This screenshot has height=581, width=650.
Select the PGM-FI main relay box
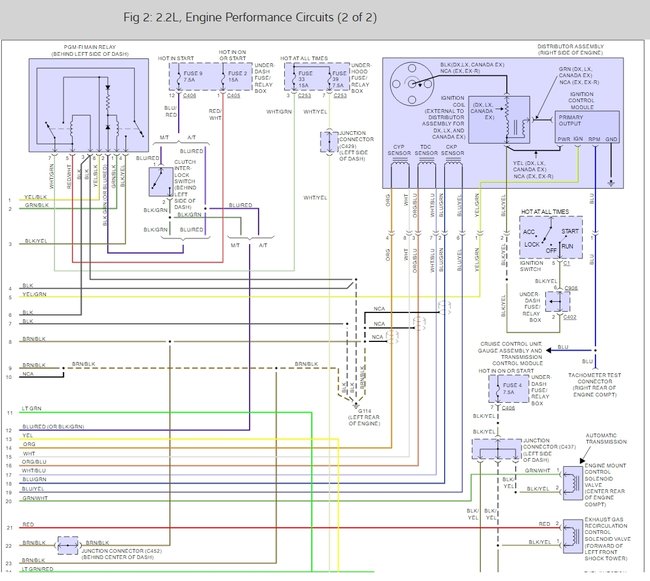point(89,105)
